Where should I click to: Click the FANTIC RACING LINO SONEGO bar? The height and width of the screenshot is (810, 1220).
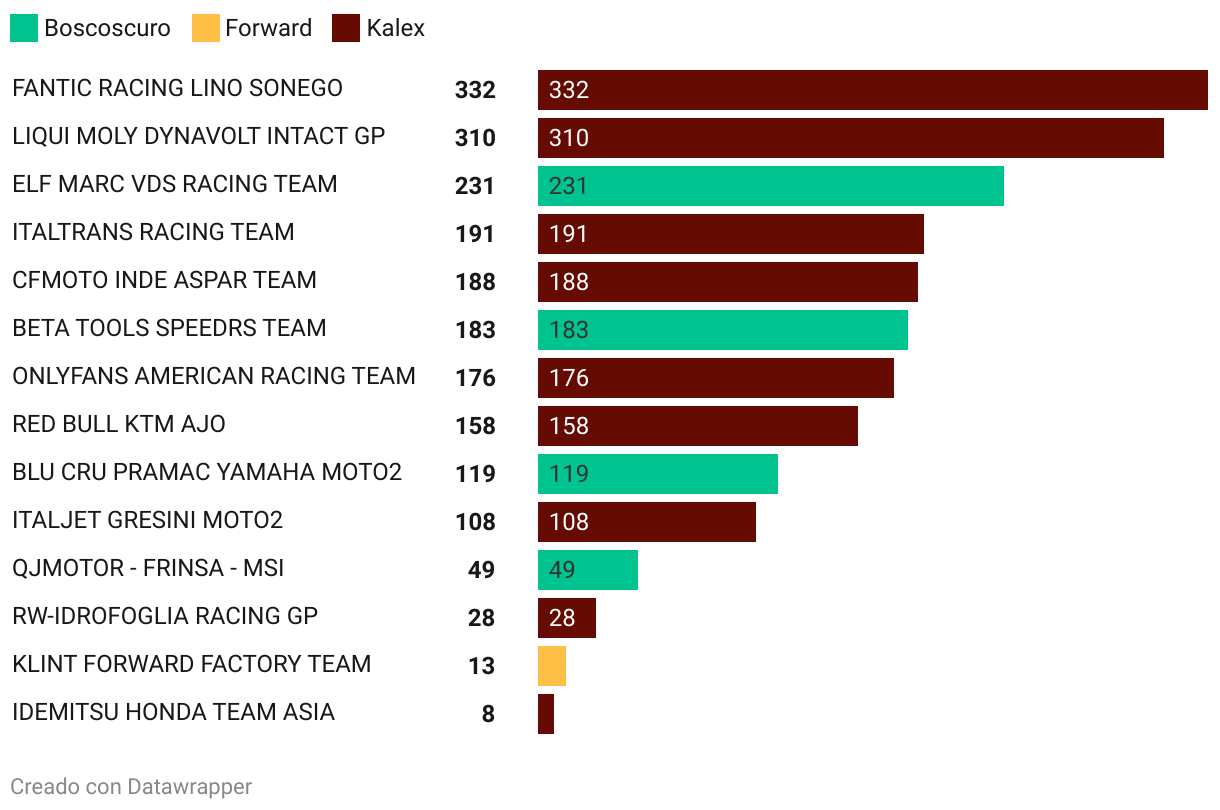pyautogui.click(x=873, y=90)
